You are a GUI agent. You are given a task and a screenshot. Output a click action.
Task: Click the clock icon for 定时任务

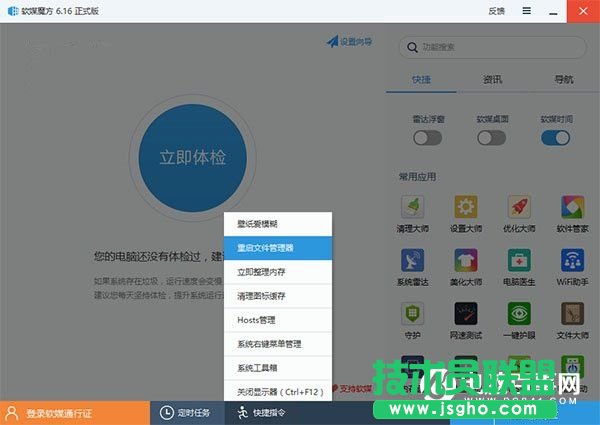(x=166, y=413)
